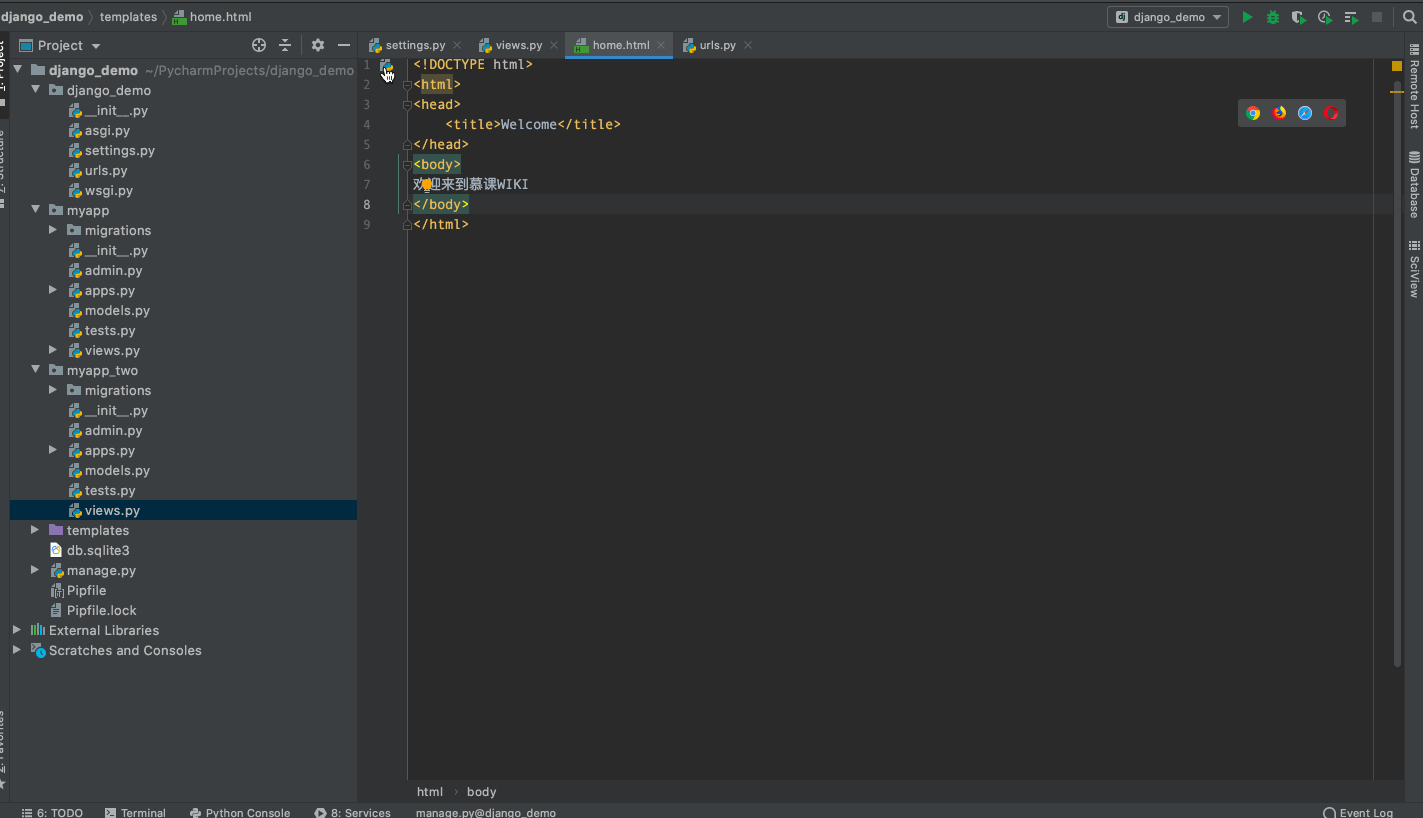1423x818 pixels.
Task: Expand apps.py under myapp
Action: click(53, 290)
